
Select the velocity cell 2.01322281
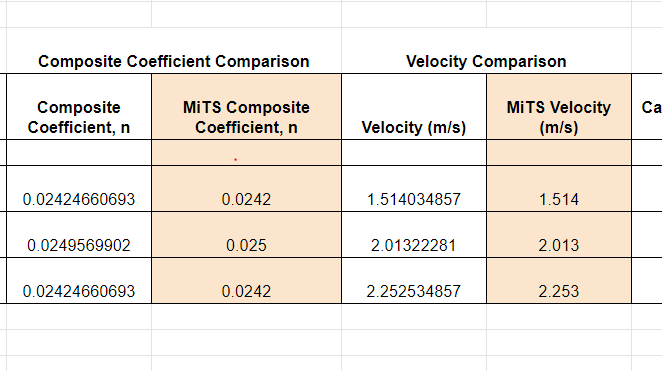[x=414, y=235]
